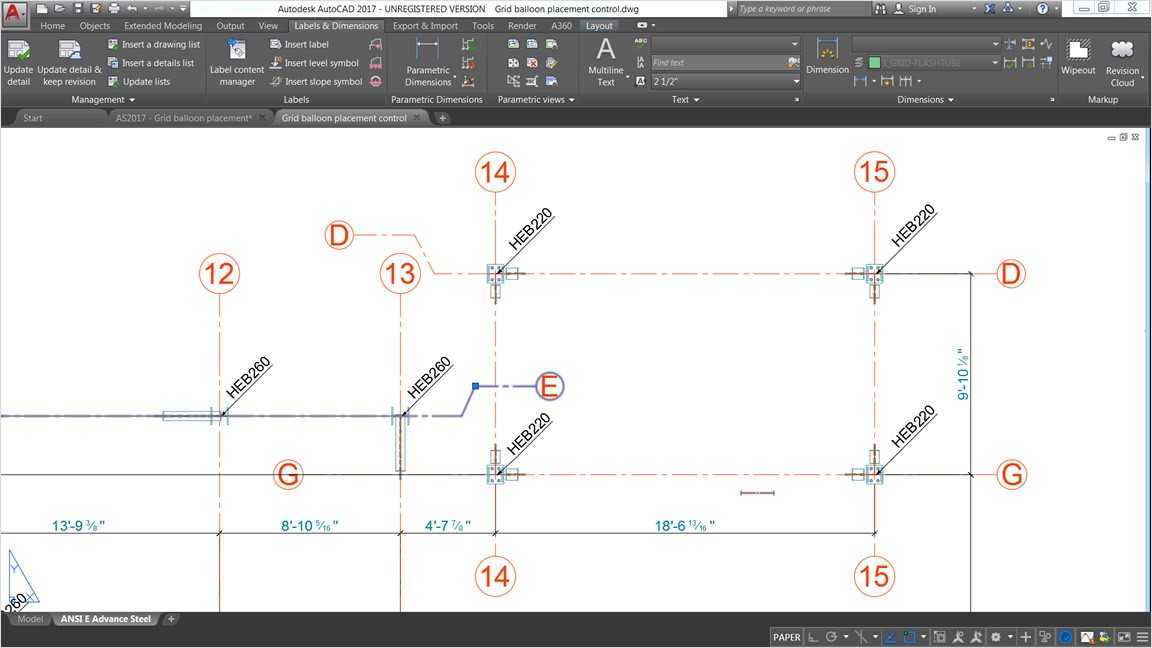Click the Autodesk Exchange Apps icon
Viewport: 1152px width, 648px height.
click(x=990, y=9)
